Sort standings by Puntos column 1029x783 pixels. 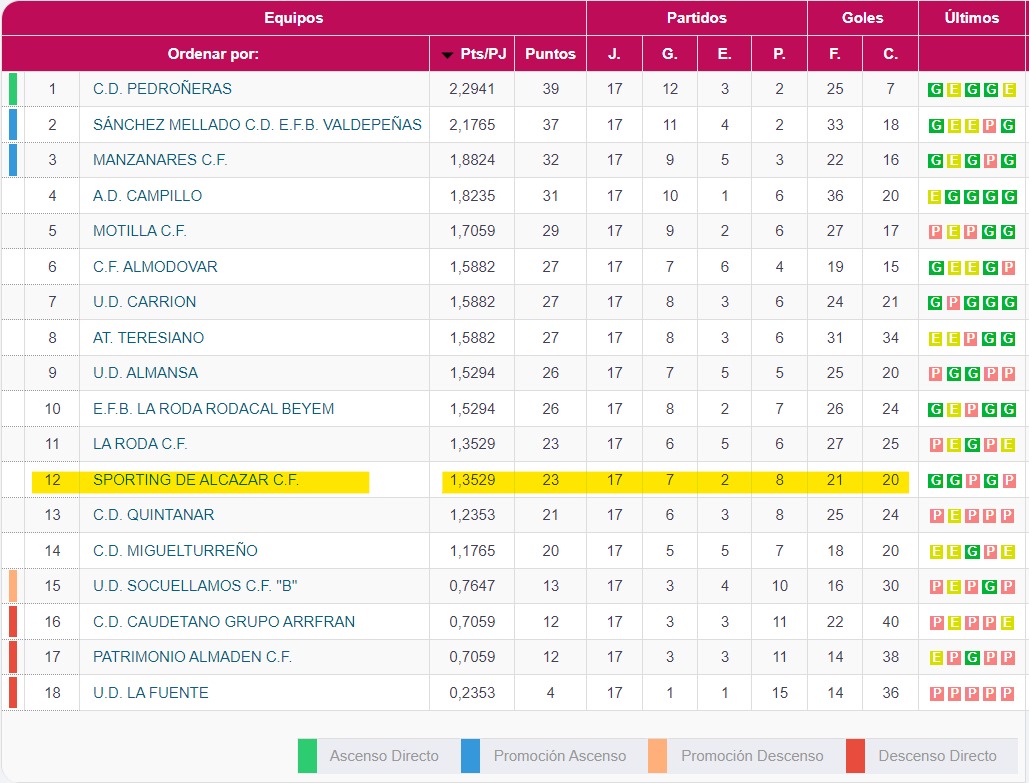550,54
